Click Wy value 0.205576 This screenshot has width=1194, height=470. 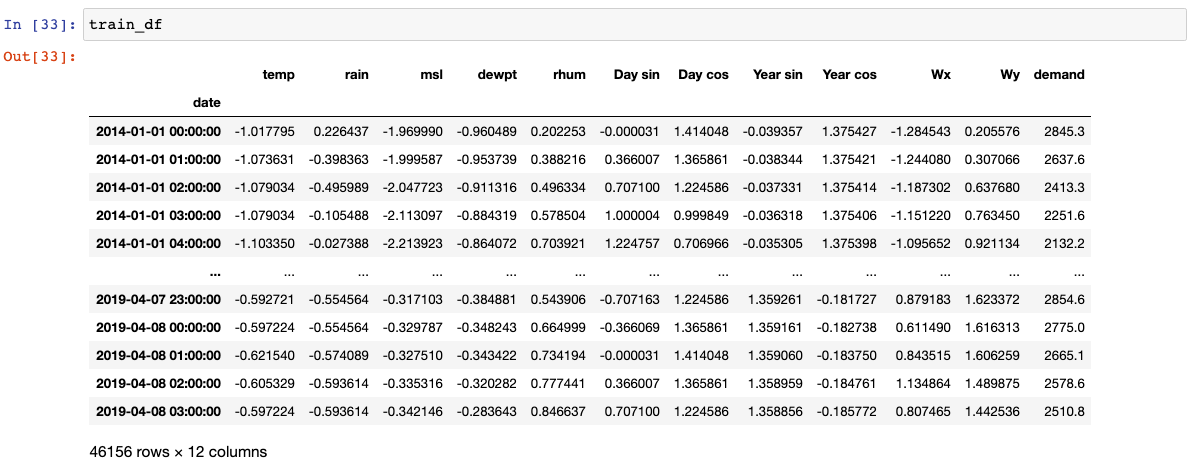click(993, 132)
